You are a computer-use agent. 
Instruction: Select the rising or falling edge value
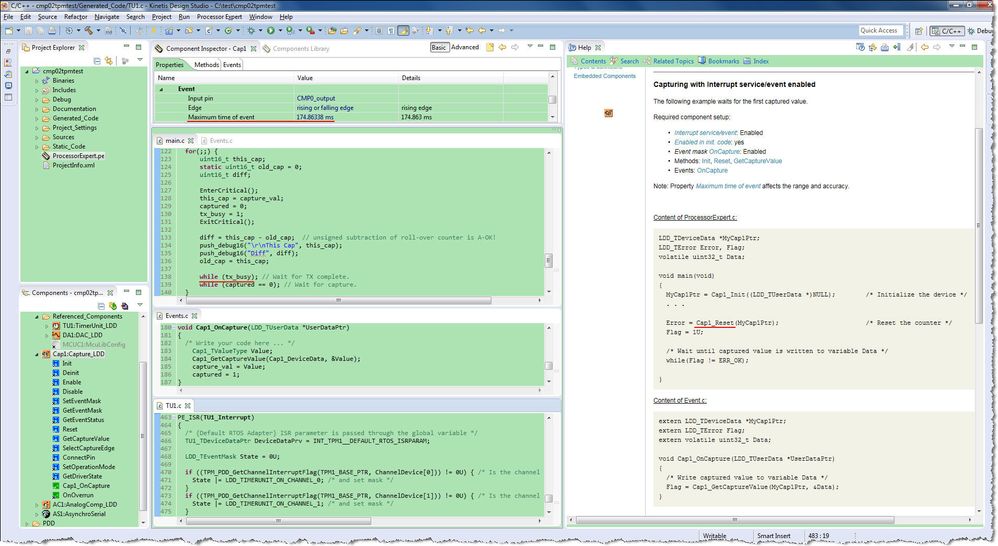pyautogui.click(x=325, y=108)
